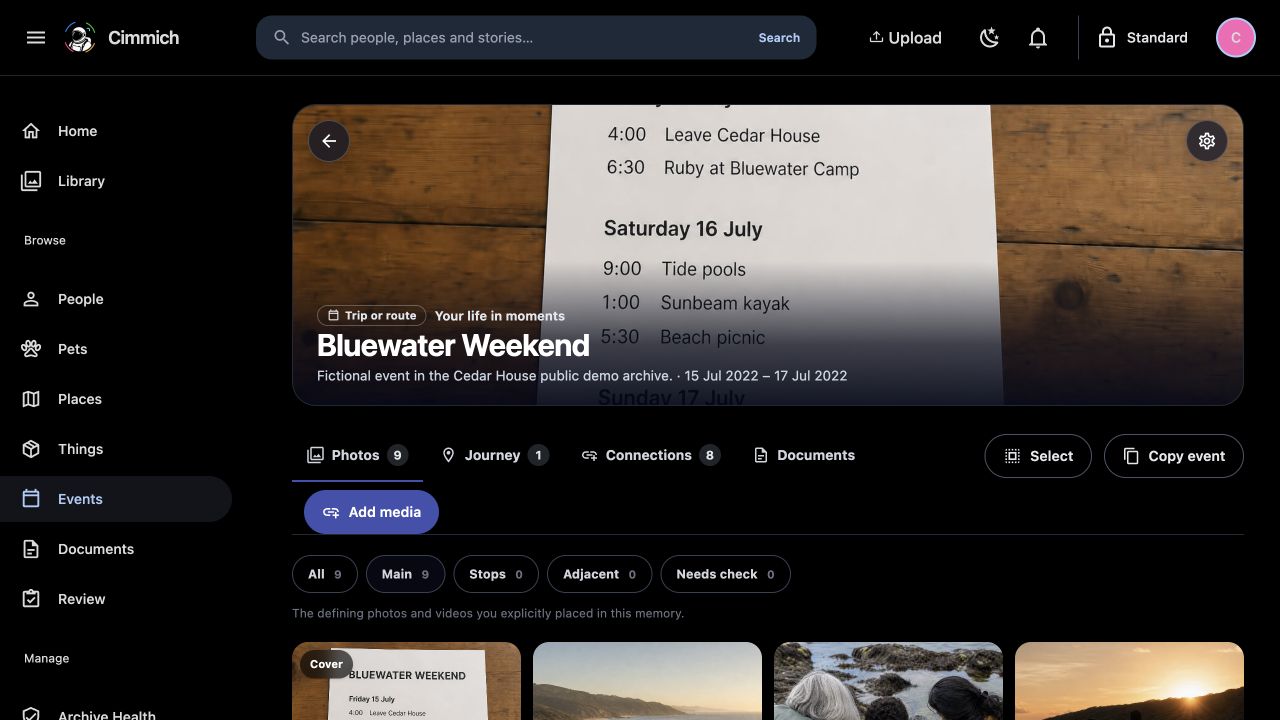Click Your life in moments text

500,316
